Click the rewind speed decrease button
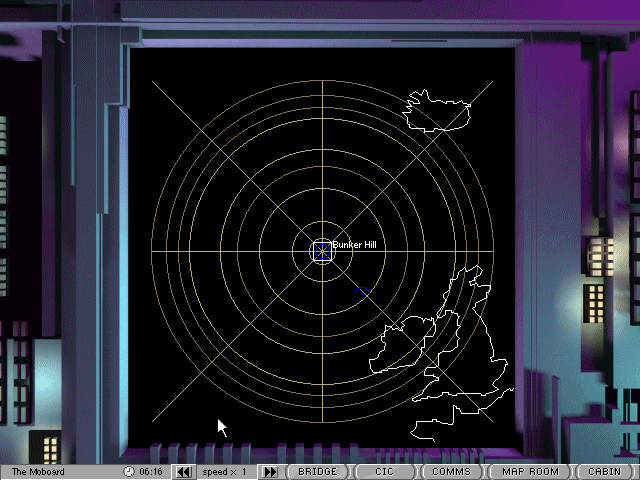Screen dimensions: 640x480 pos(184,472)
